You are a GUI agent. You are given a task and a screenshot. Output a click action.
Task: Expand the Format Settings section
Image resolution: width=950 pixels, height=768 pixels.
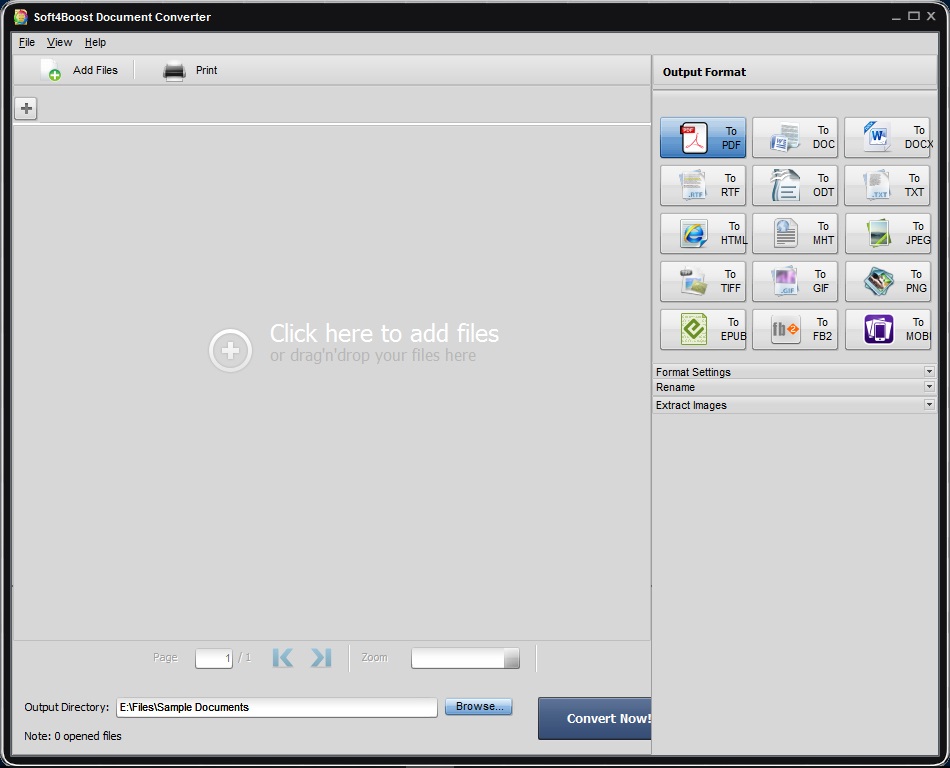(x=795, y=371)
